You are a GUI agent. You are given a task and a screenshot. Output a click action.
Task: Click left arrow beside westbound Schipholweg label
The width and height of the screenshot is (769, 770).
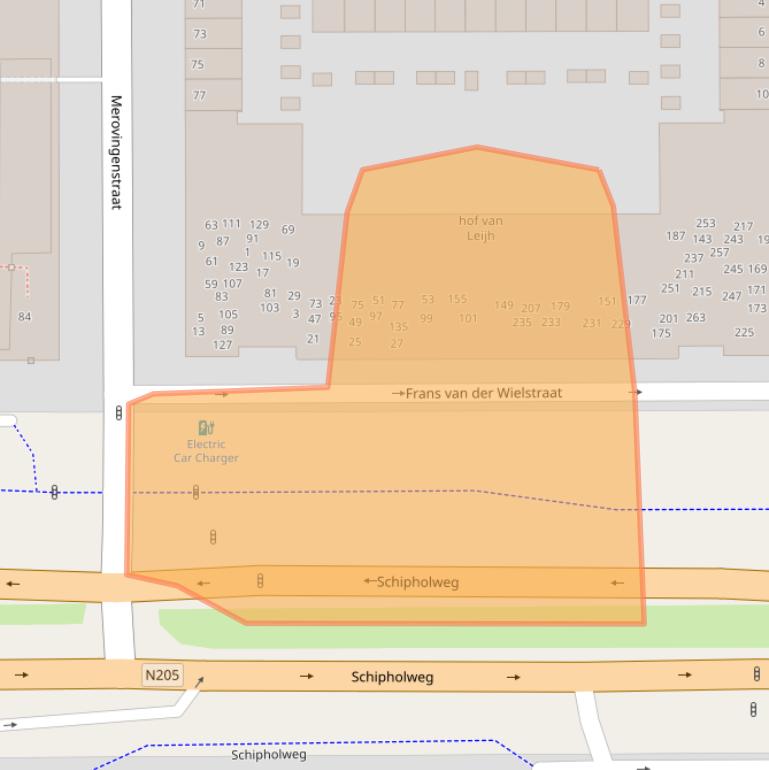click(x=369, y=581)
